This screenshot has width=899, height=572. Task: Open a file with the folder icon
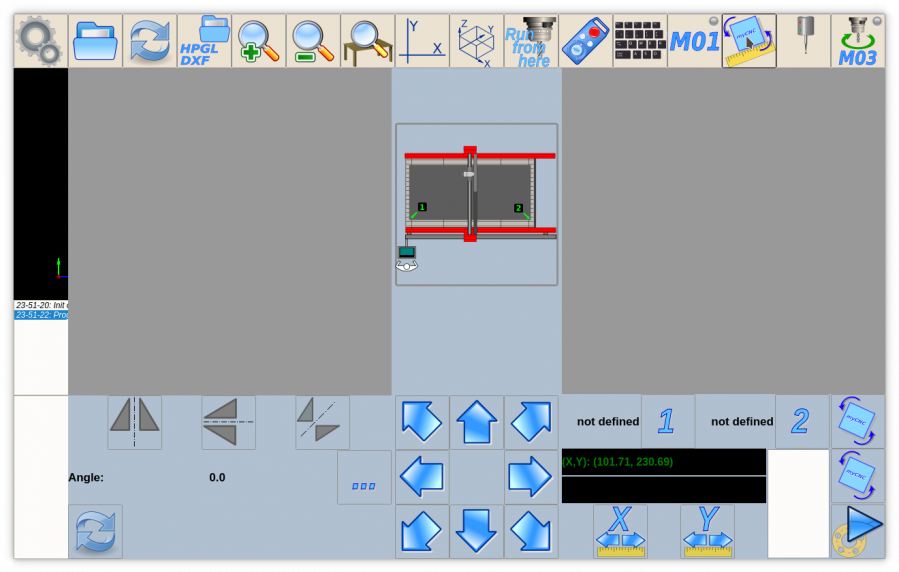click(95, 41)
